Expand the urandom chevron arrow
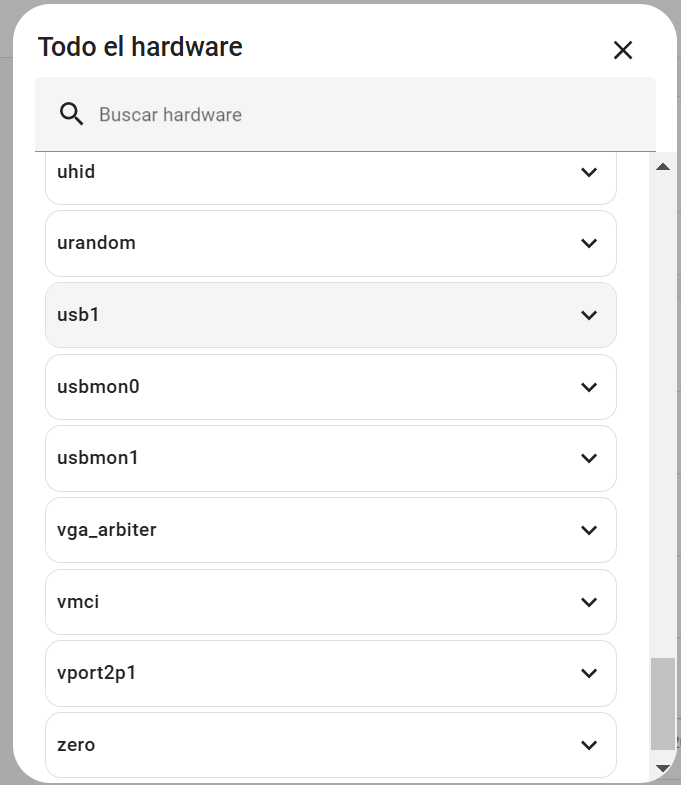Image resolution: width=681 pixels, height=785 pixels. click(589, 243)
